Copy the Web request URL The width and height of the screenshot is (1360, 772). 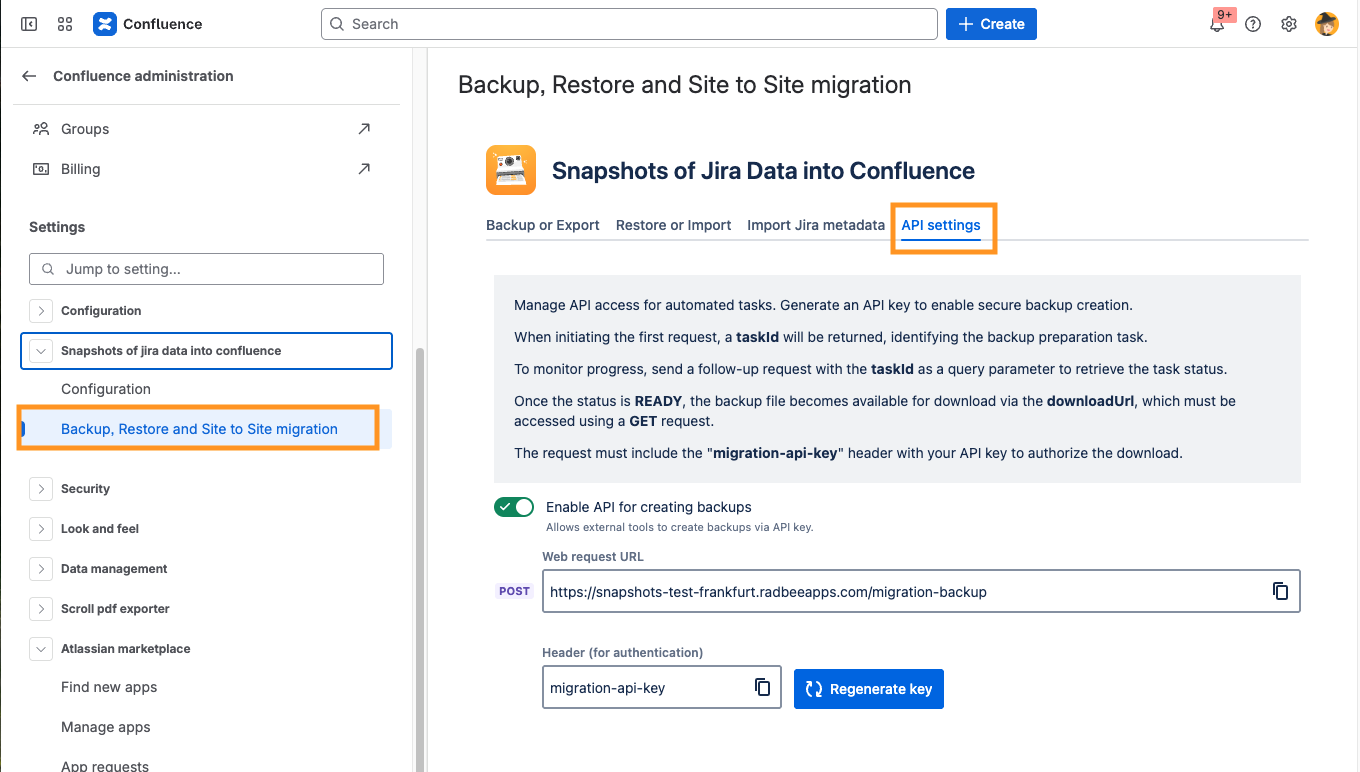coord(1280,591)
